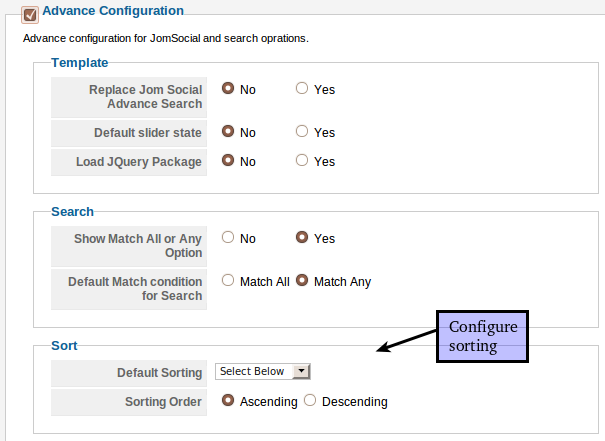The height and width of the screenshot is (441, 605).
Task: Enable Load JQuery Package with Yes
Action: coord(302,160)
